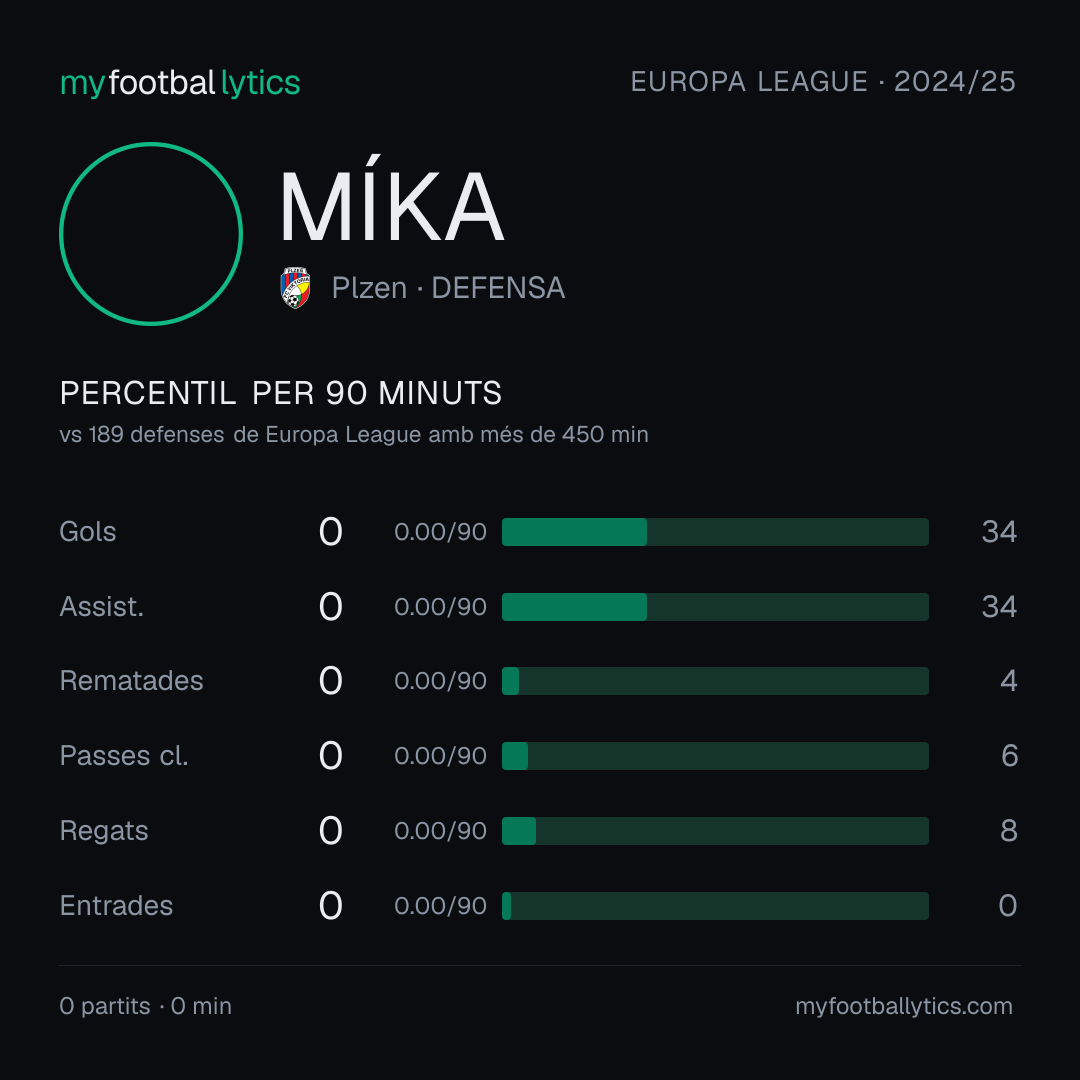Click the Plzen club crest icon
The height and width of the screenshot is (1080, 1080).
pyautogui.click(x=295, y=288)
